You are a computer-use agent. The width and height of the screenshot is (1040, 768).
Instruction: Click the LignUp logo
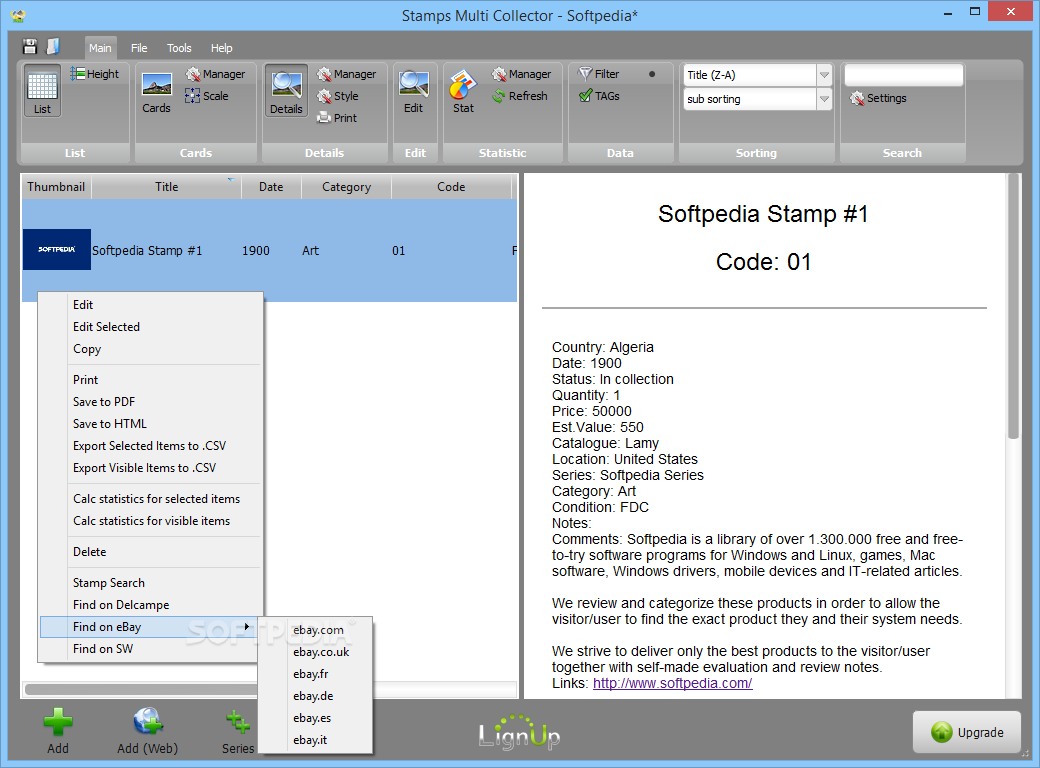click(x=519, y=733)
